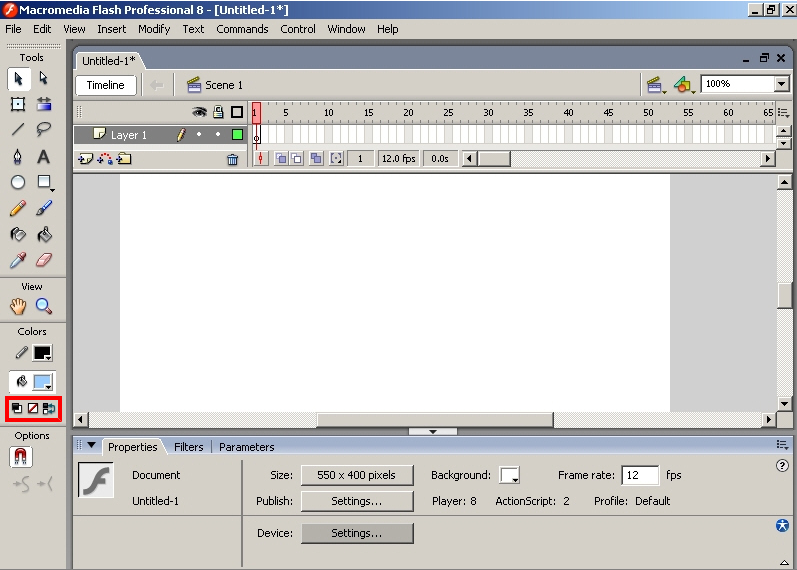Show all layers as outlines icon
Image resolution: width=797 pixels, height=570 pixels.
point(237,112)
